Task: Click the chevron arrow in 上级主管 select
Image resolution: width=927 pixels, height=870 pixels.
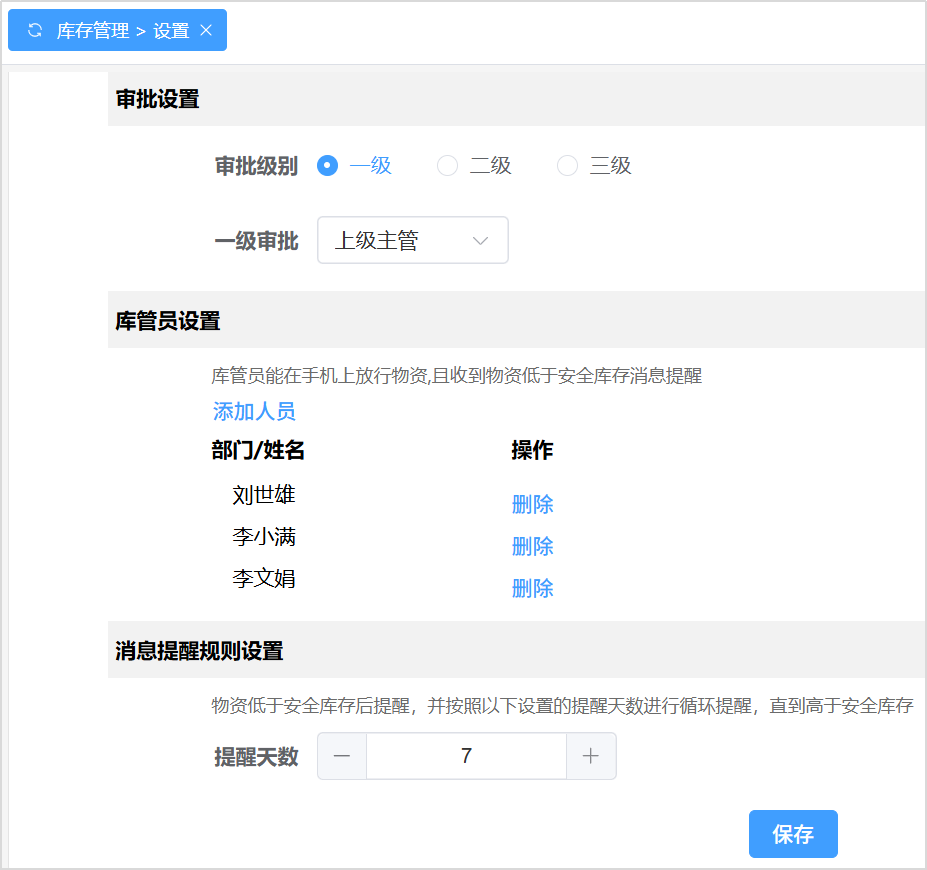Action: coord(480,241)
